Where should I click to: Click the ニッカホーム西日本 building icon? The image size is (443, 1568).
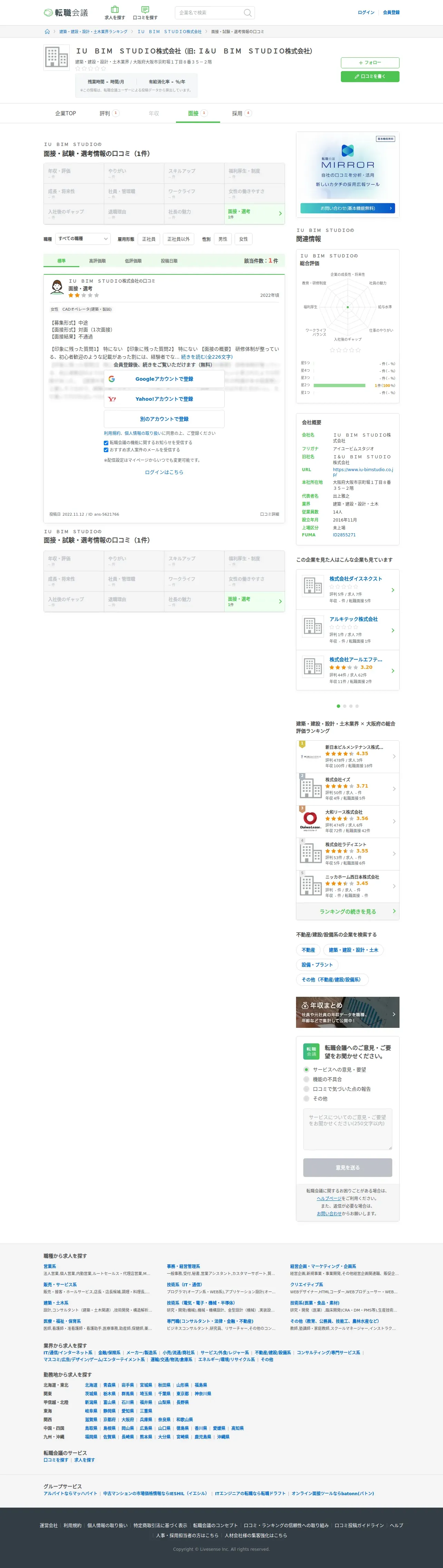311,886
